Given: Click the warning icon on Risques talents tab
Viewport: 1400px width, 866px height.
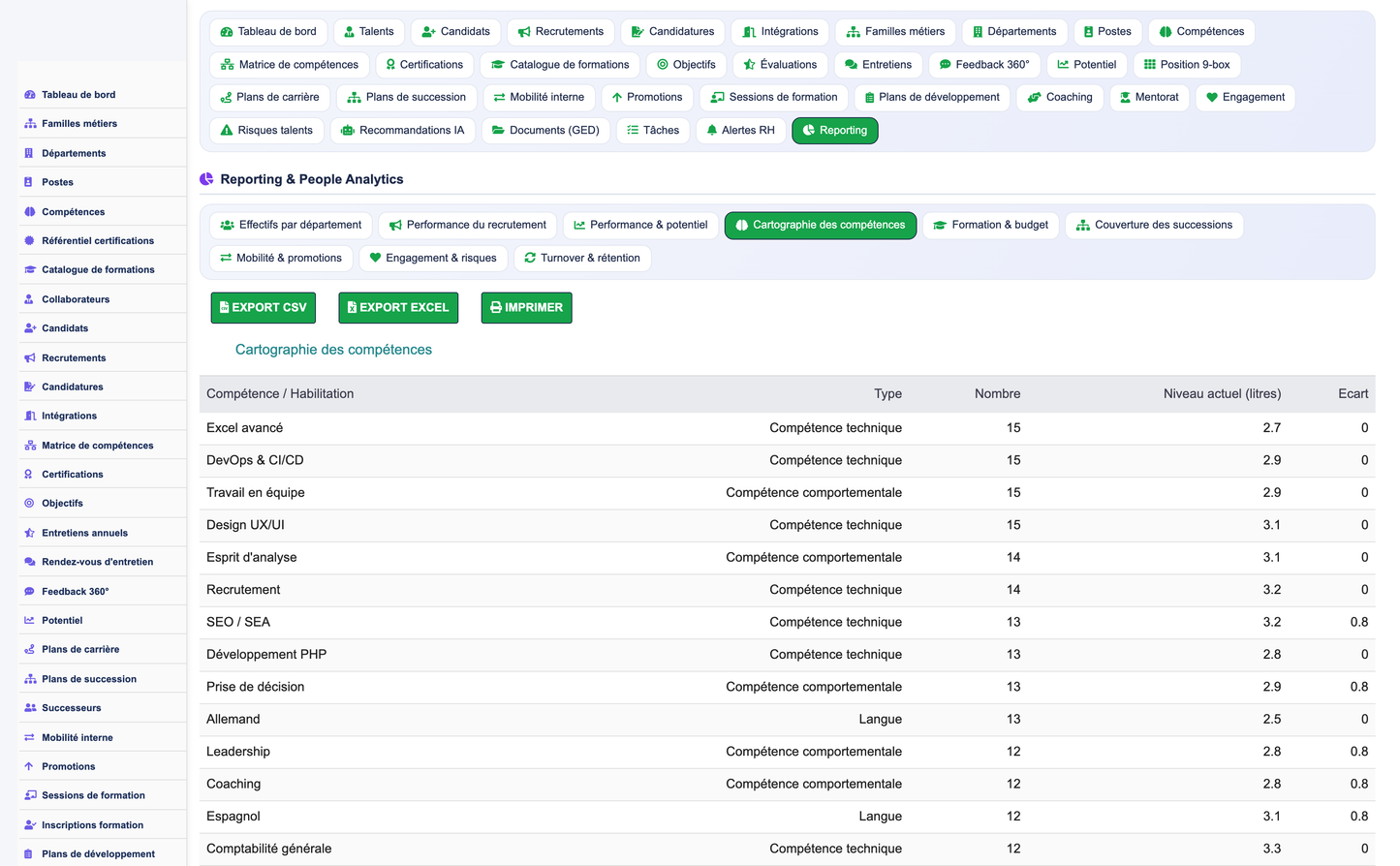Looking at the screenshot, I should pyautogui.click(x=227, y=130).
